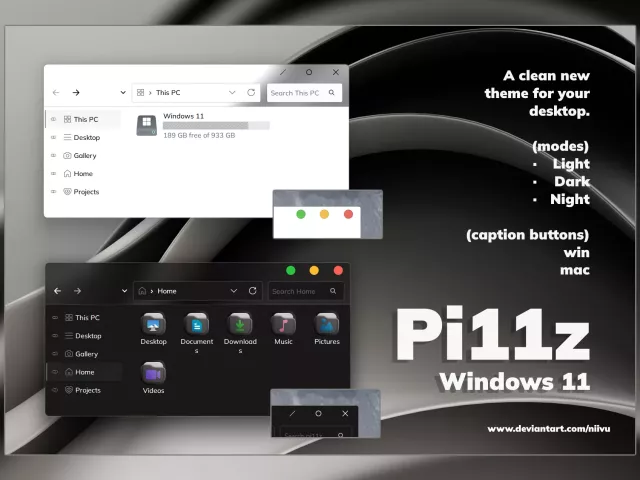This screenshot has width=640, height=480.
Task: Expand recent locations chevron in dark window
Action: (x=124, y=291)
